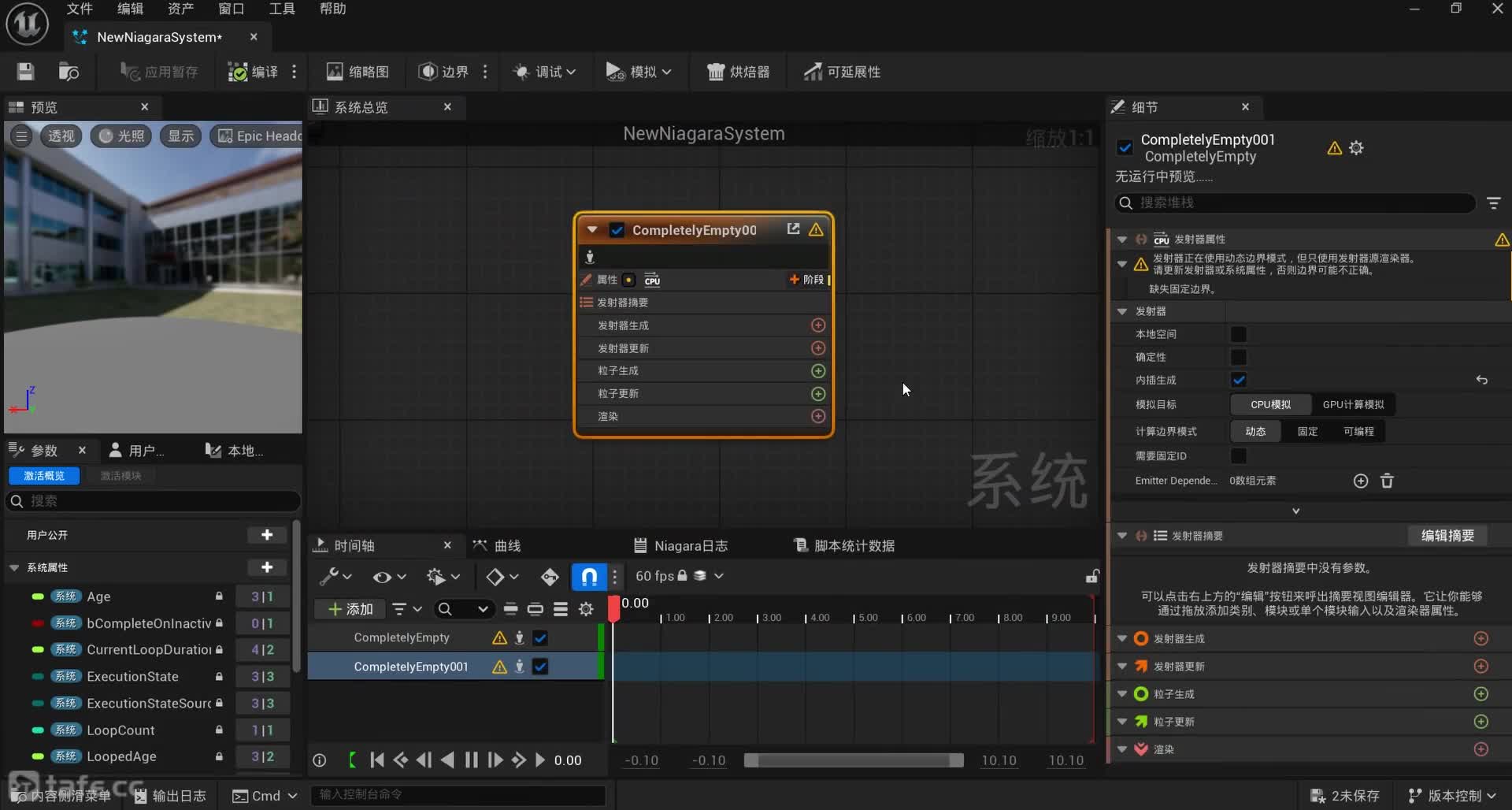Add module to Particle Spawn (粒子生成) in node

point(818,371)
